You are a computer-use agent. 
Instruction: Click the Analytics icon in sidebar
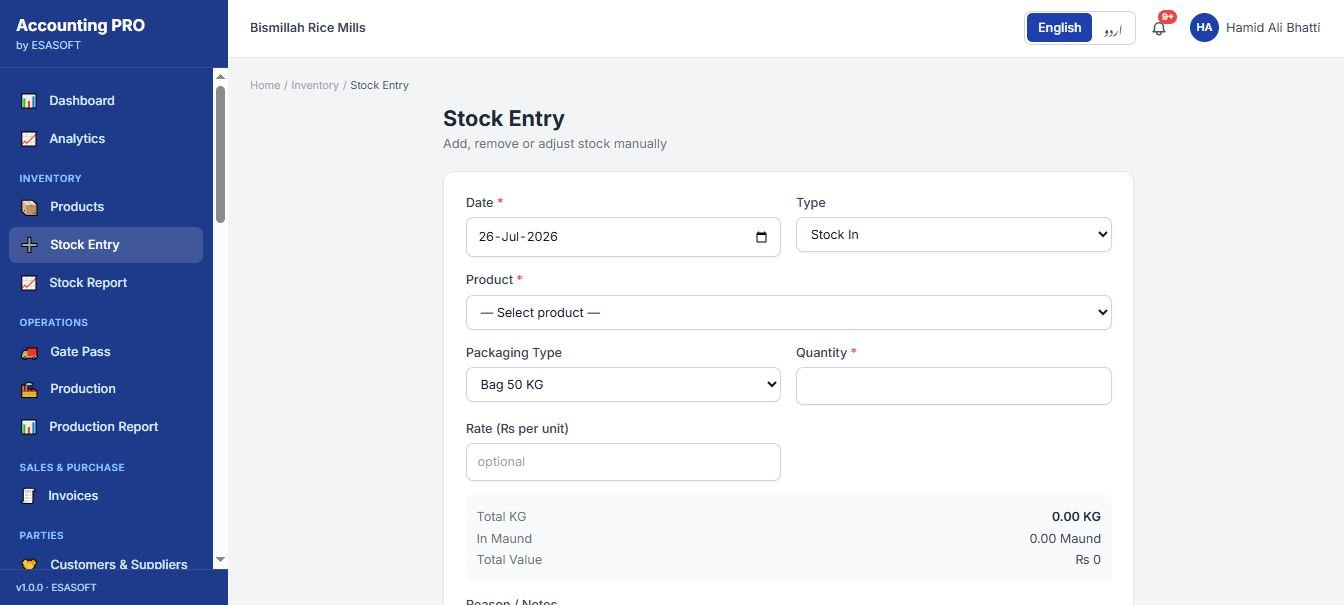(x=29, y=139)
